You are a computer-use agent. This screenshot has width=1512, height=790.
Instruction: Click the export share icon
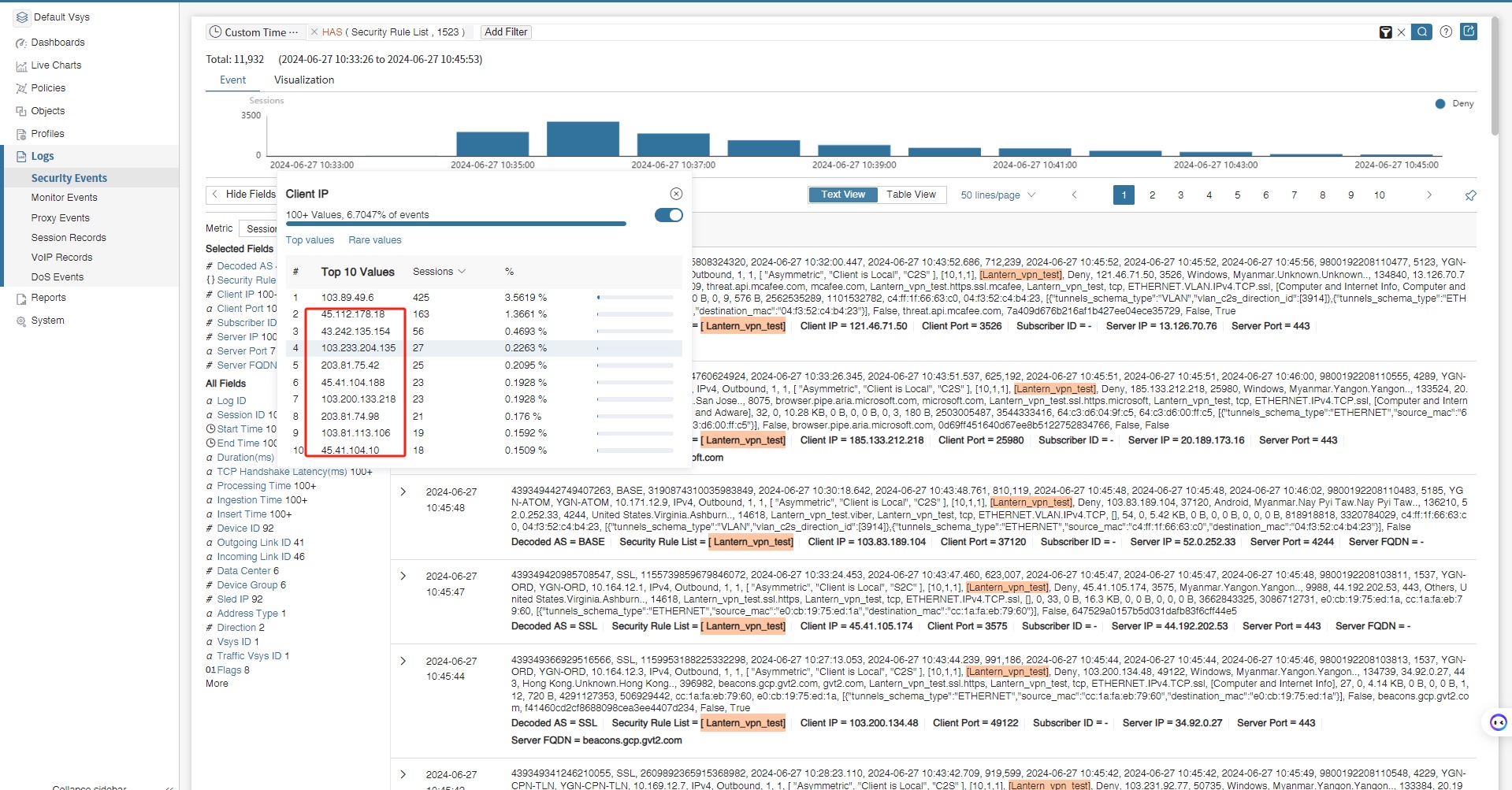click(x=1469, y=32)
